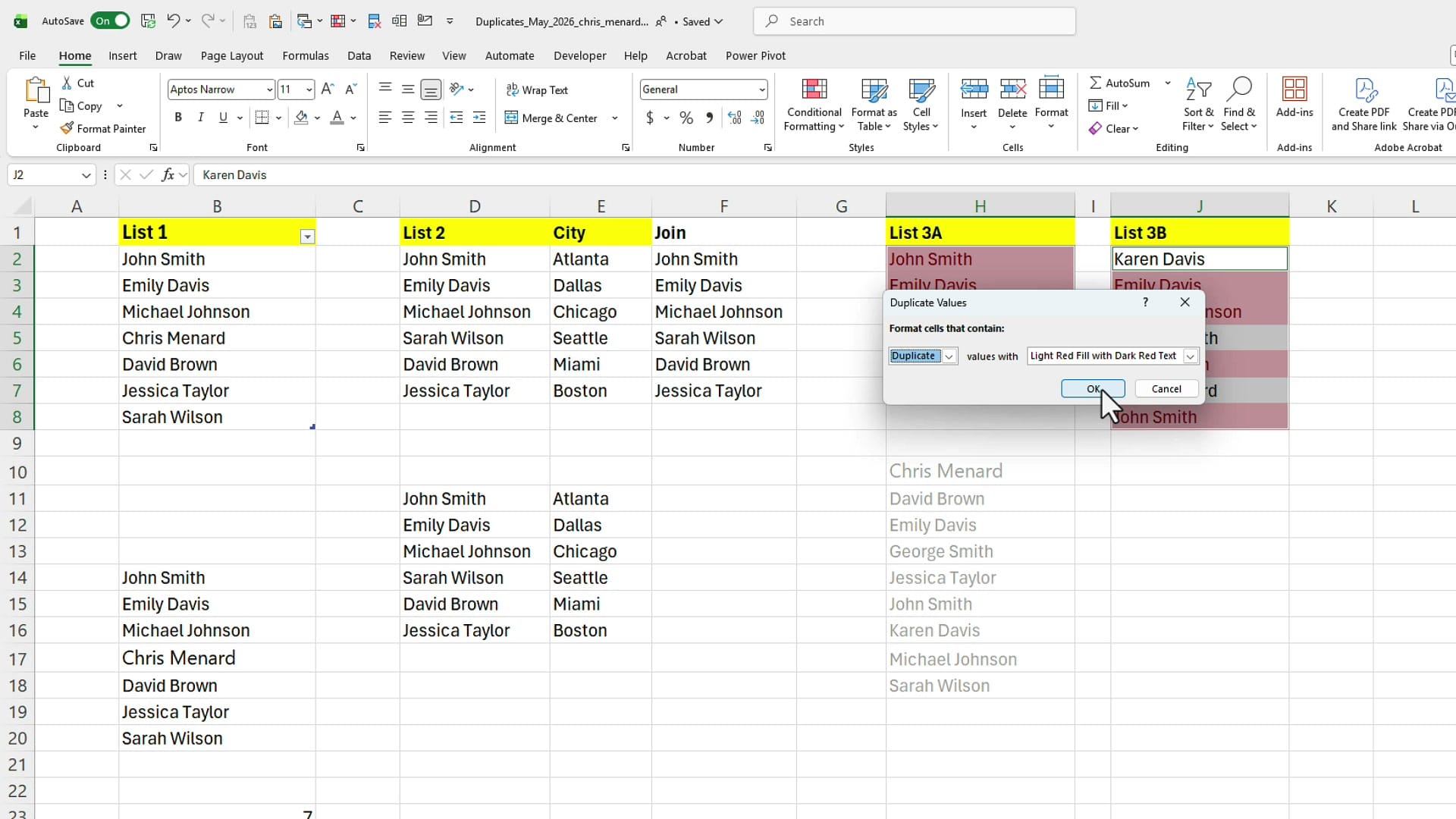The width and height of the screenshot is (1456, 819).
Task: Center text horizontally
Action: click(408, 118)
